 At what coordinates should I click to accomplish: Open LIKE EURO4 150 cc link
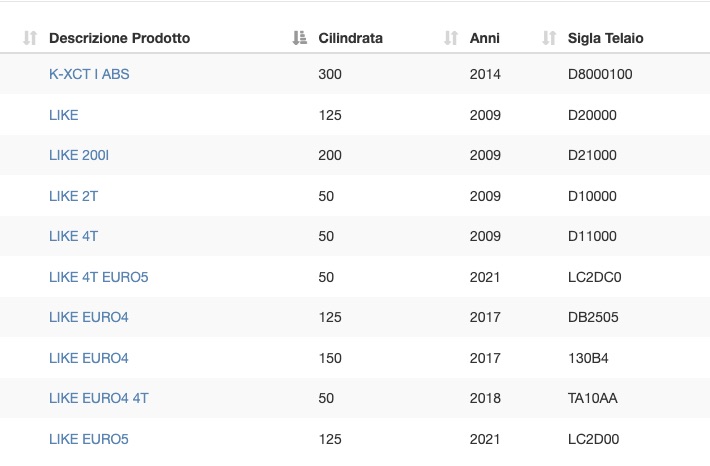[x=89, y=358]
